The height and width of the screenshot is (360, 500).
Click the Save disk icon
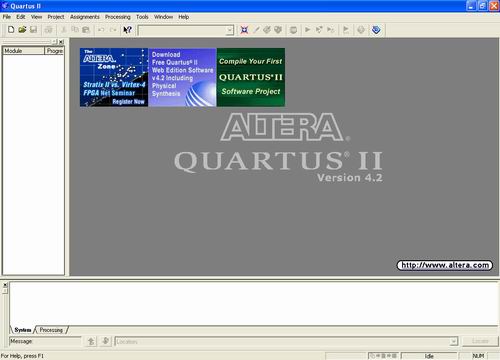(33, 30)
